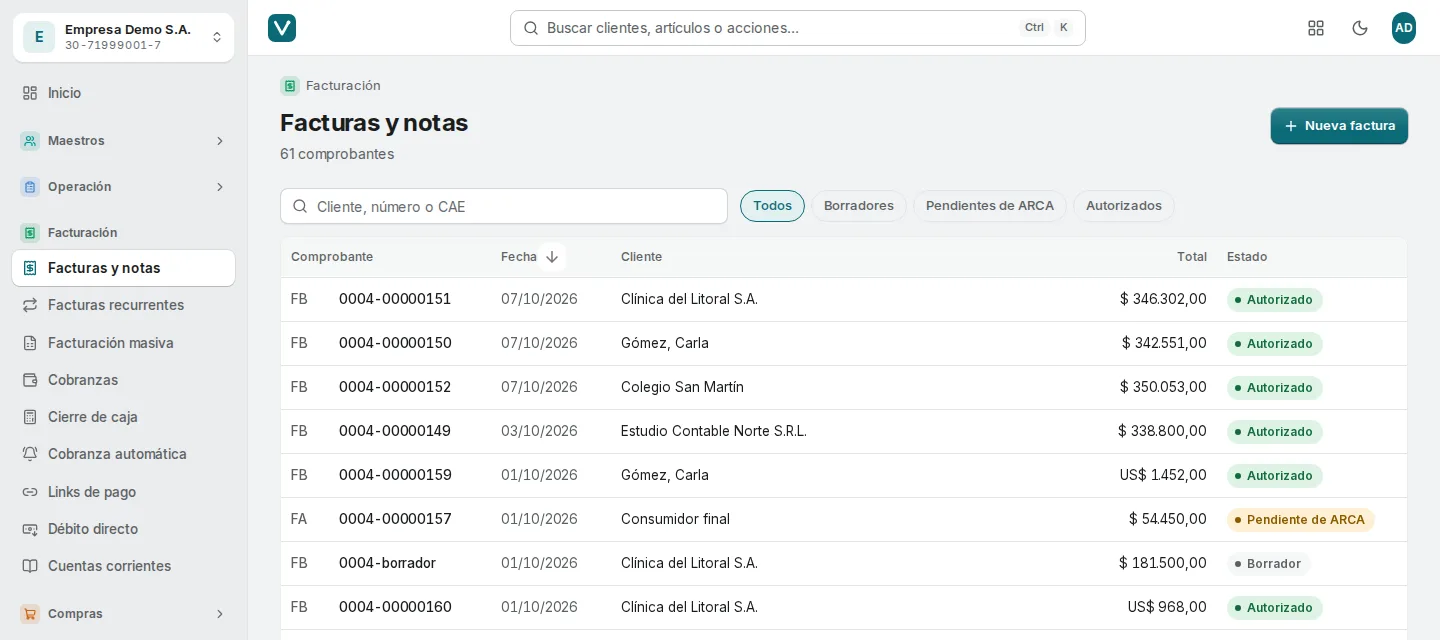Click the Operación section icon
Image resolution: width=1440 pixels, height=640 pixels.
point(30,187)
